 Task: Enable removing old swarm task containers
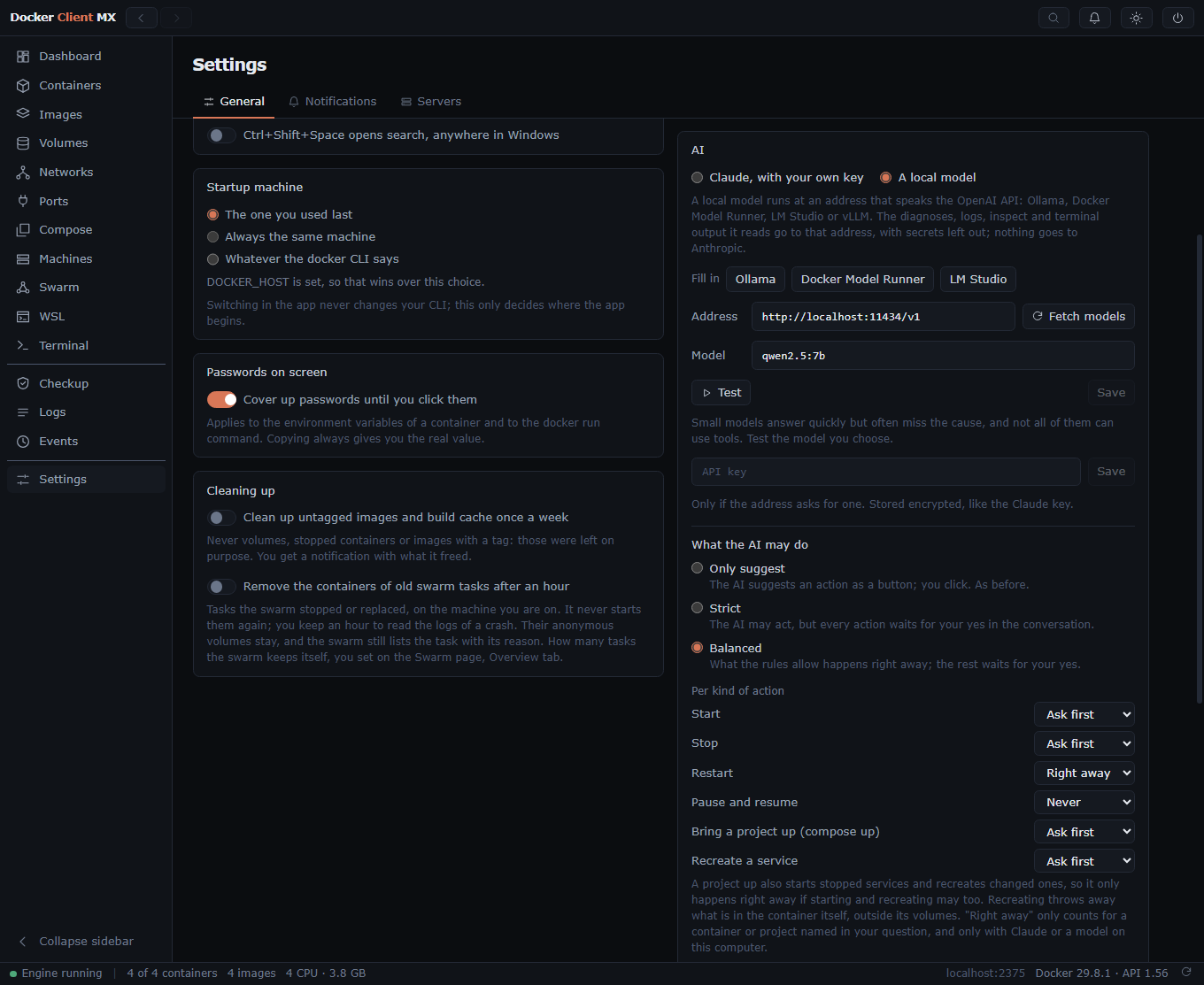point(221,587)
